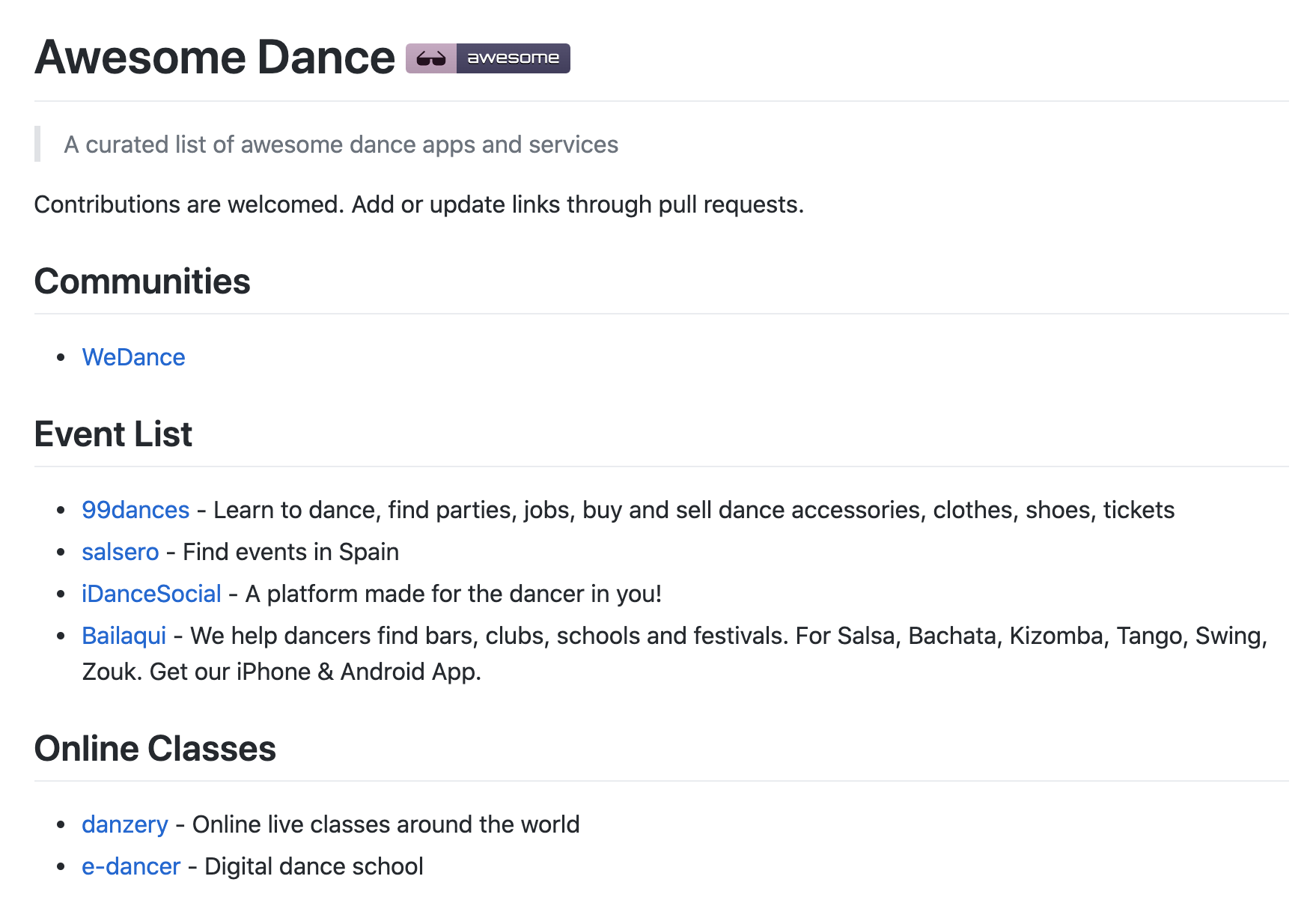Screen dimensions: 1316x906
Task: Open the 99dances event site
Action: tap(135, 510)
